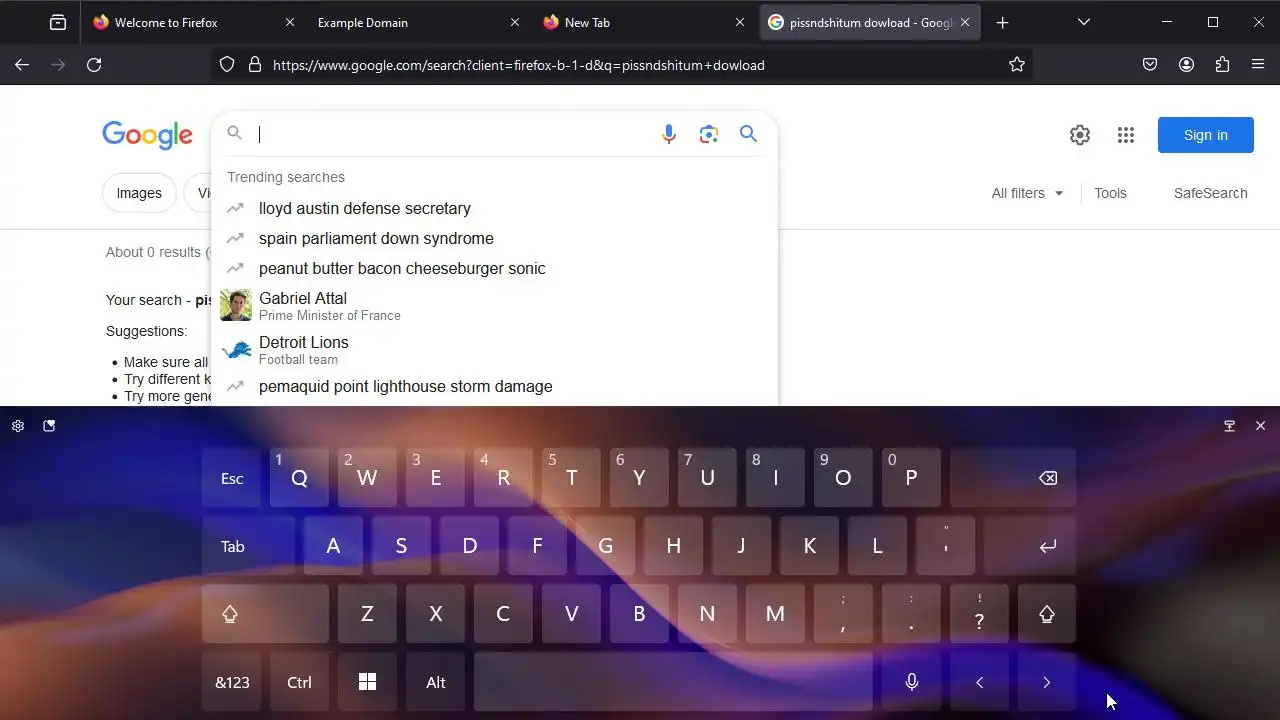Open Google apps grid menu
The width and height of the screenshot is (1280, 720).
pyautogui.click(x=1126, y=135)
